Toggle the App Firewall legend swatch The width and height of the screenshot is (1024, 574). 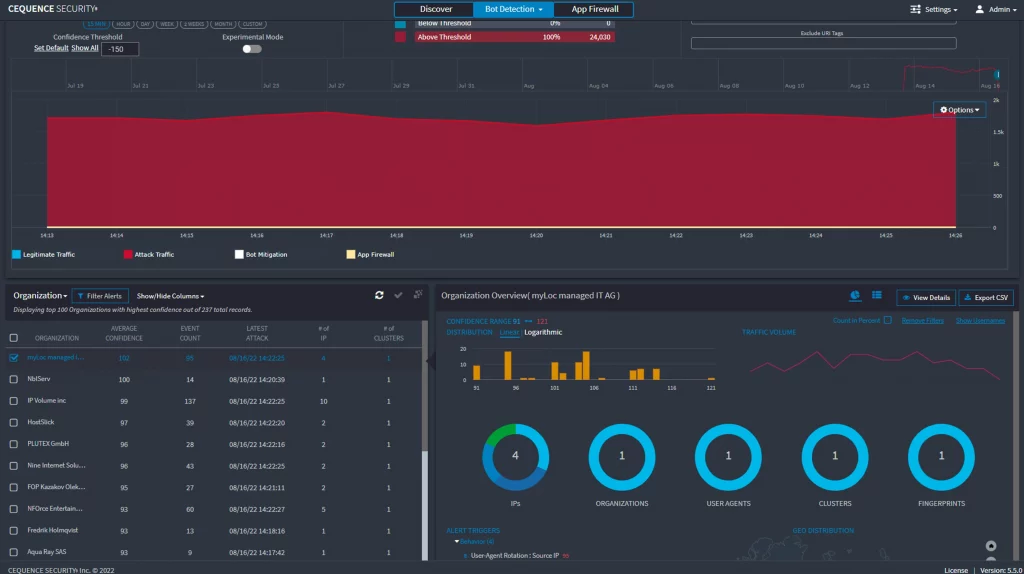(x=351, y=255)
